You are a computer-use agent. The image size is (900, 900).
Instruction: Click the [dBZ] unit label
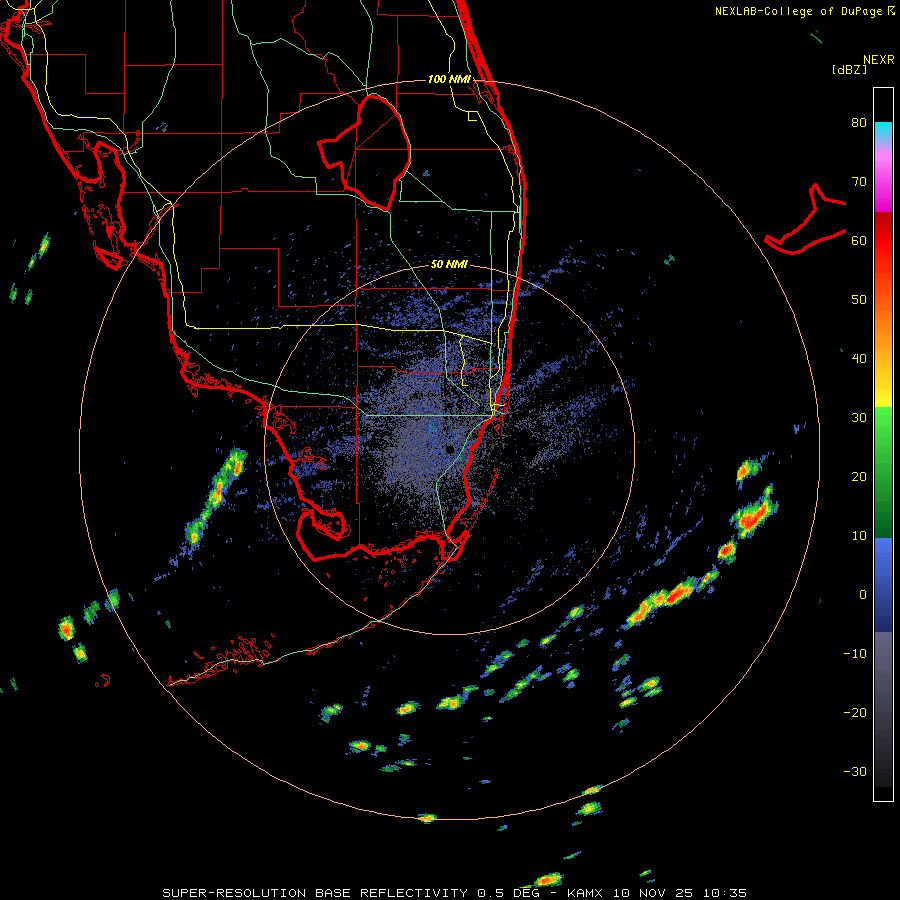tap(849, 69)
